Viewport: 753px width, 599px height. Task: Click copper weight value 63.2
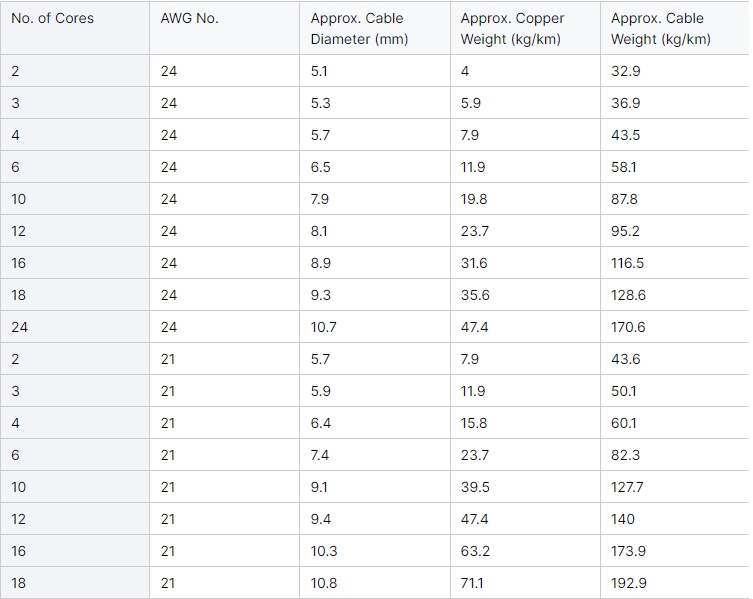pyautogui.click(x=475, y=551)
